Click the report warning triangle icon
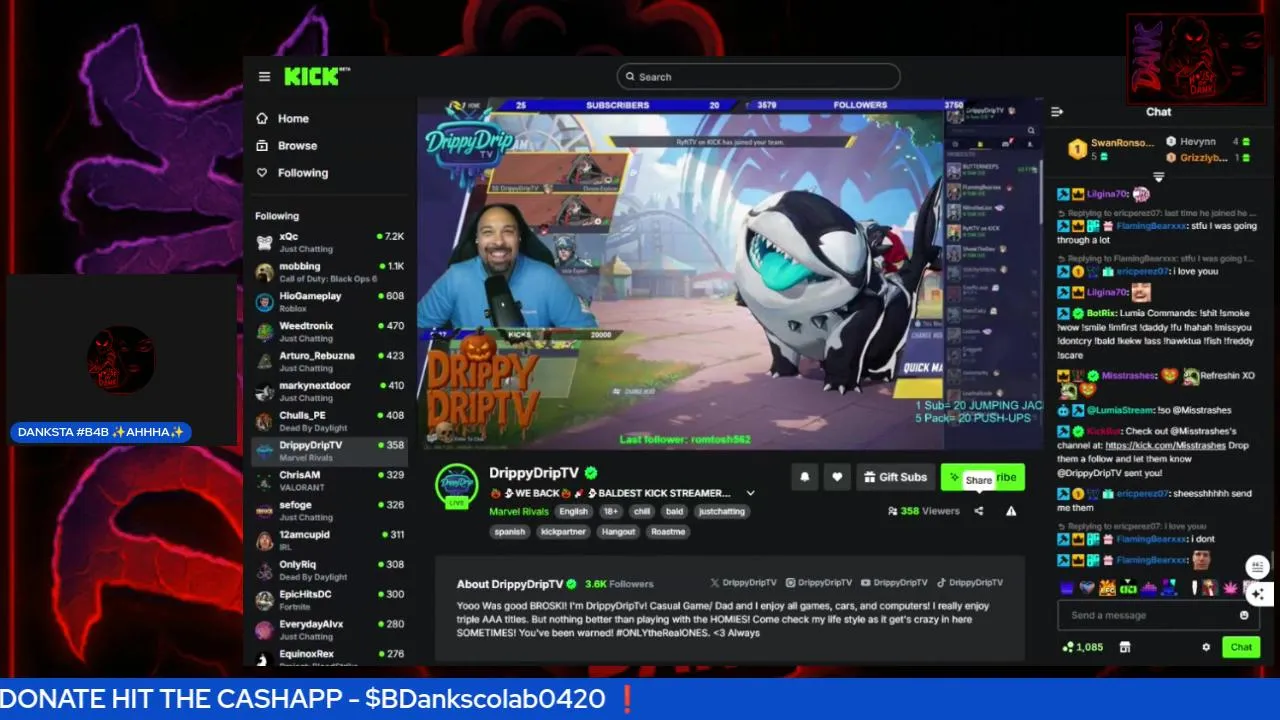 point(1011,511)
